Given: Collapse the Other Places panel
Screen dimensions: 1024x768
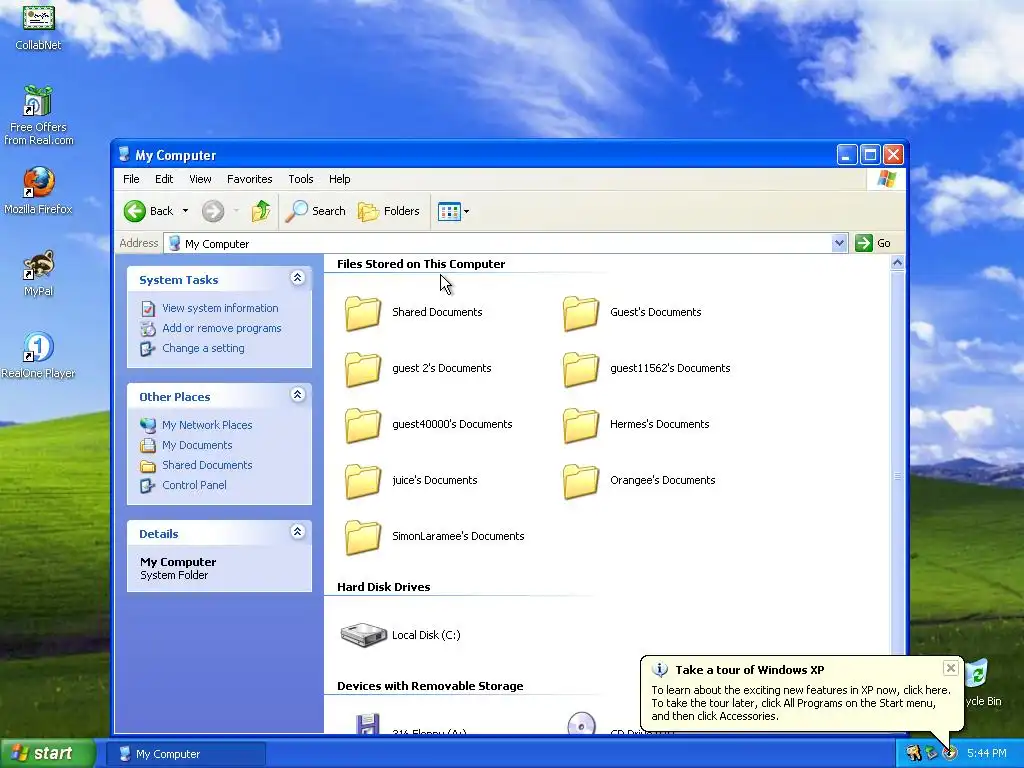Looking at the screenshot, I should (298, 395).
